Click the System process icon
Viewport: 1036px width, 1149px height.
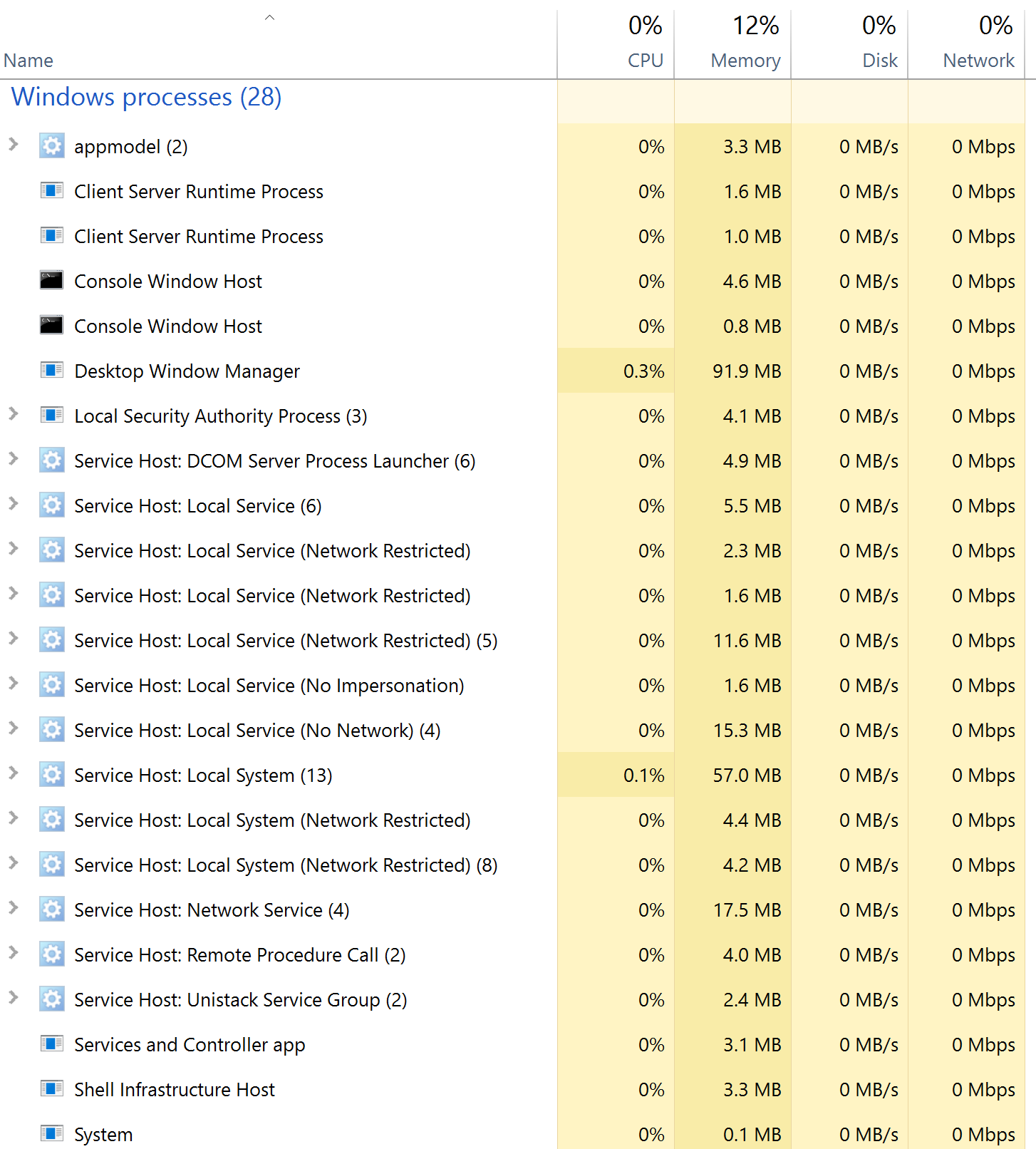pyautogui.click(x=52, y=1134)
